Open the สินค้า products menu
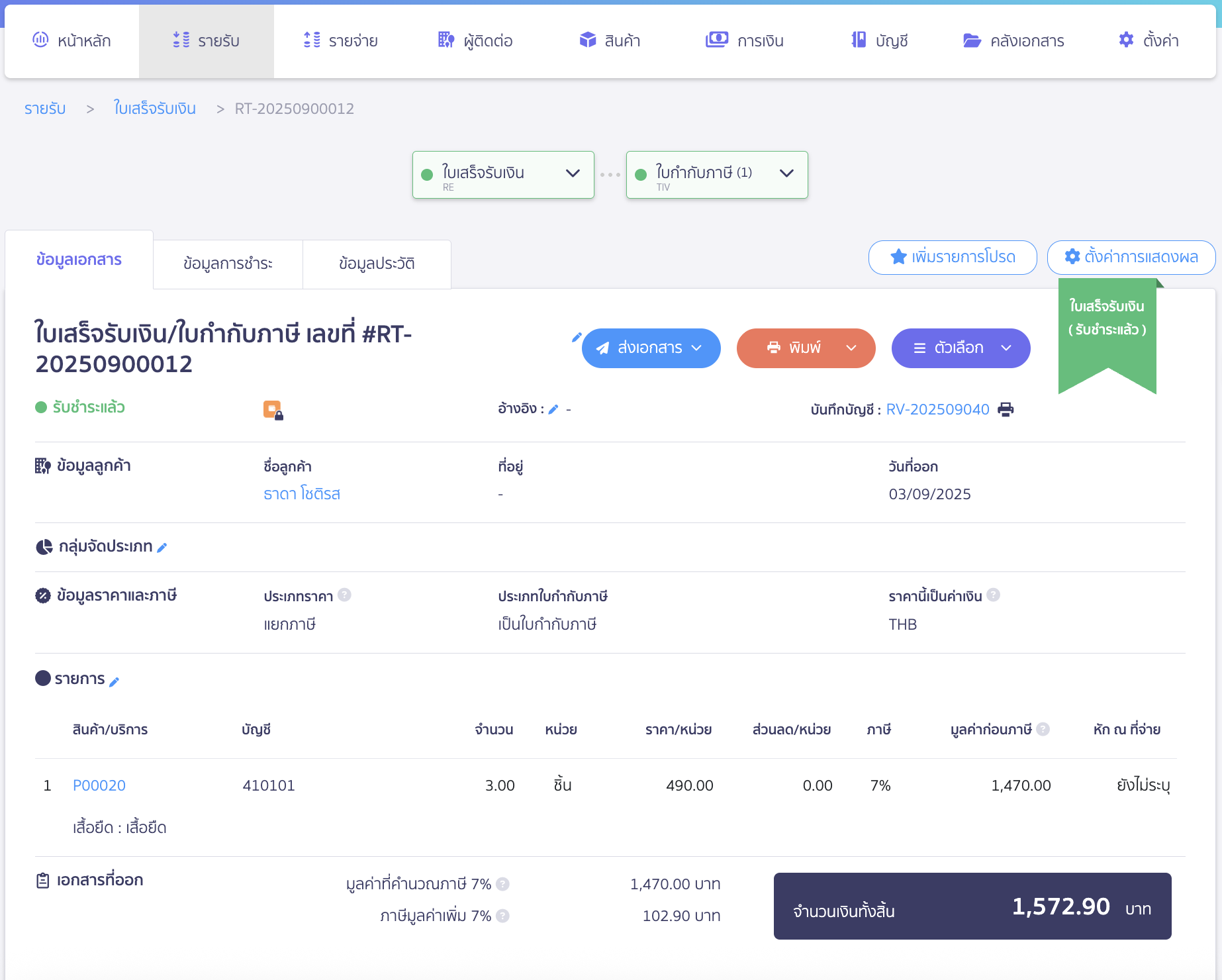Viewport: 1222px width, 980px height. point(610,41)
